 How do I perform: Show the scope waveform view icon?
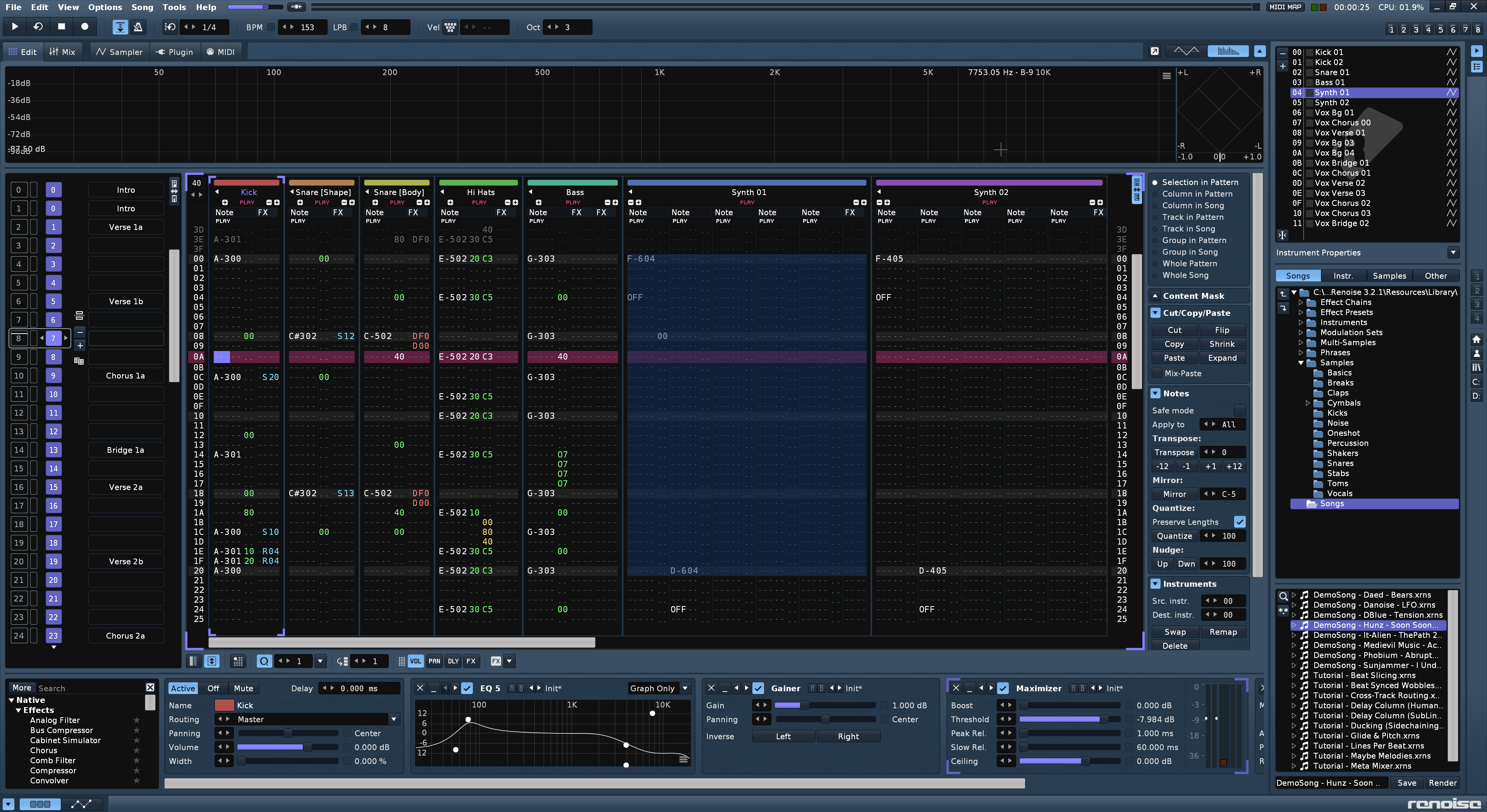tap(1186, 51)
